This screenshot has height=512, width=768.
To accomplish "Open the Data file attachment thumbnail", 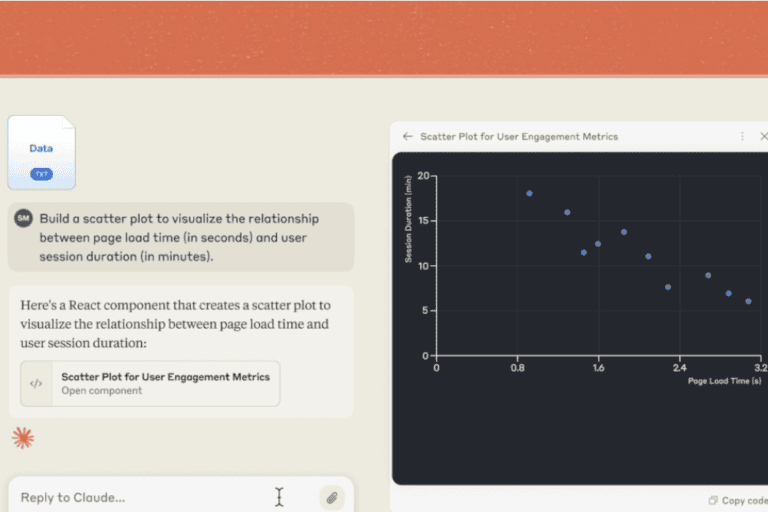I will tap(42, 152).
